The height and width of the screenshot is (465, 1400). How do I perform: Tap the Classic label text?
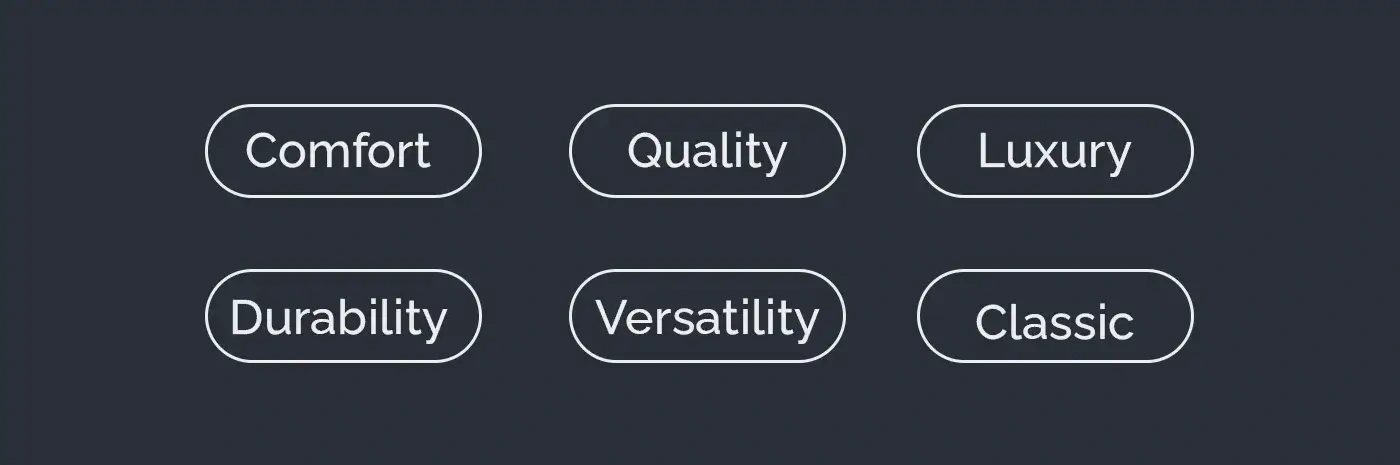pos(1054,323)
